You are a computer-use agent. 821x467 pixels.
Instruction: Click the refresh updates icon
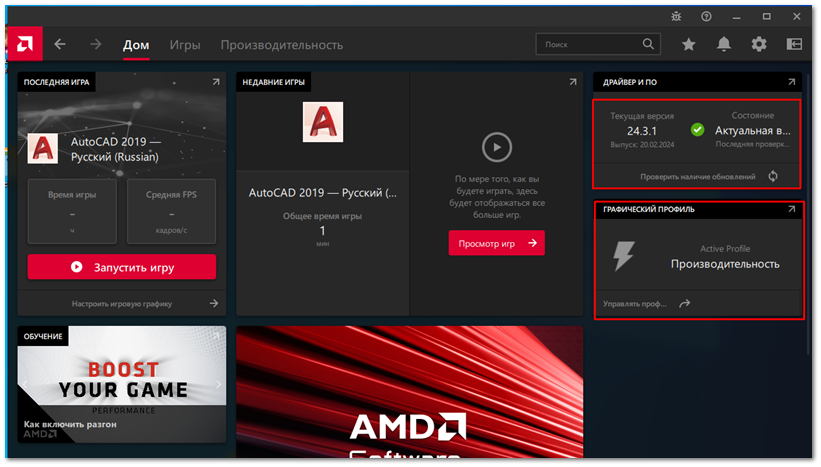tap(773, 176)
